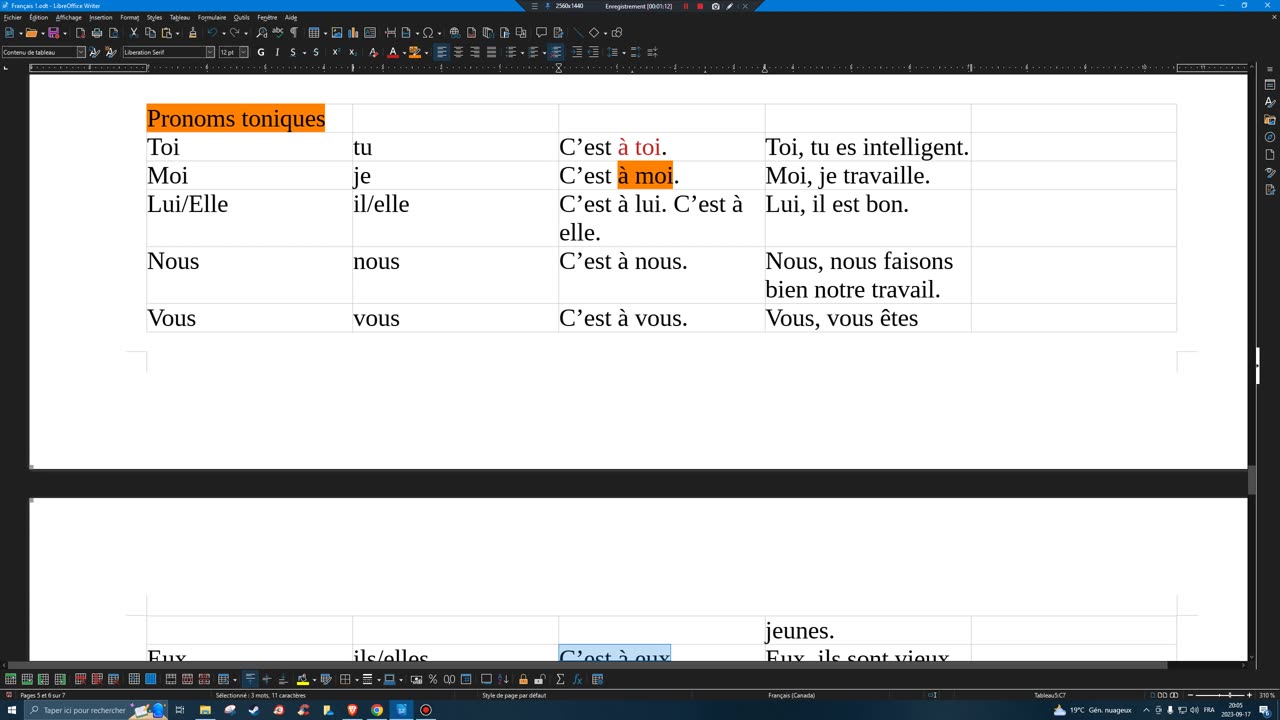Save the document with the Save icon

click(53, 33)
